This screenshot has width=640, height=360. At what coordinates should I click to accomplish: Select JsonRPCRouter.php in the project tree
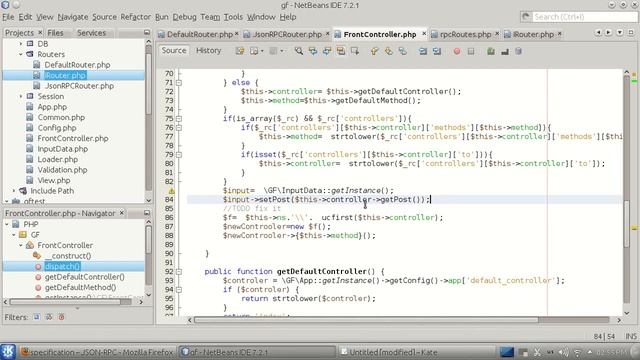[x=79, y=86]
